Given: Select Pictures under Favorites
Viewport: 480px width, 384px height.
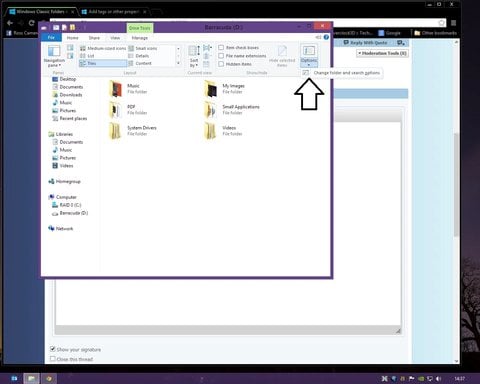Looking at the screenshot, I should click(x=64, y=110).
